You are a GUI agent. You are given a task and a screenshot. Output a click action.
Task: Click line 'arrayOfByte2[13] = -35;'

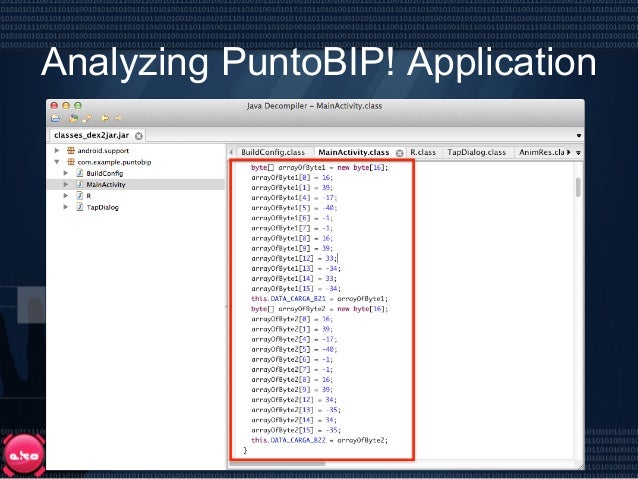[x=296, y=410]
